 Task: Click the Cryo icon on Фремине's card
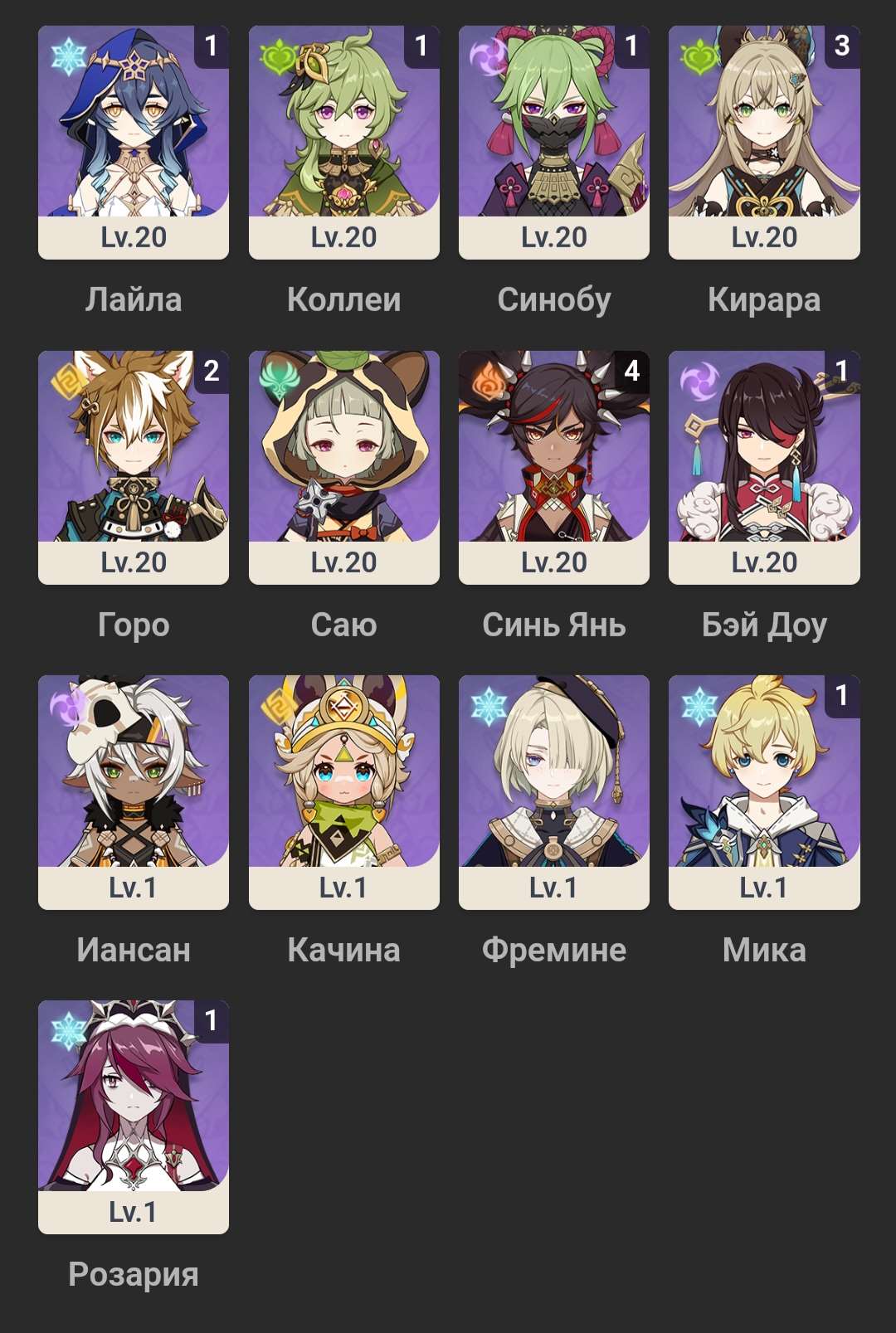click(488, 707)
